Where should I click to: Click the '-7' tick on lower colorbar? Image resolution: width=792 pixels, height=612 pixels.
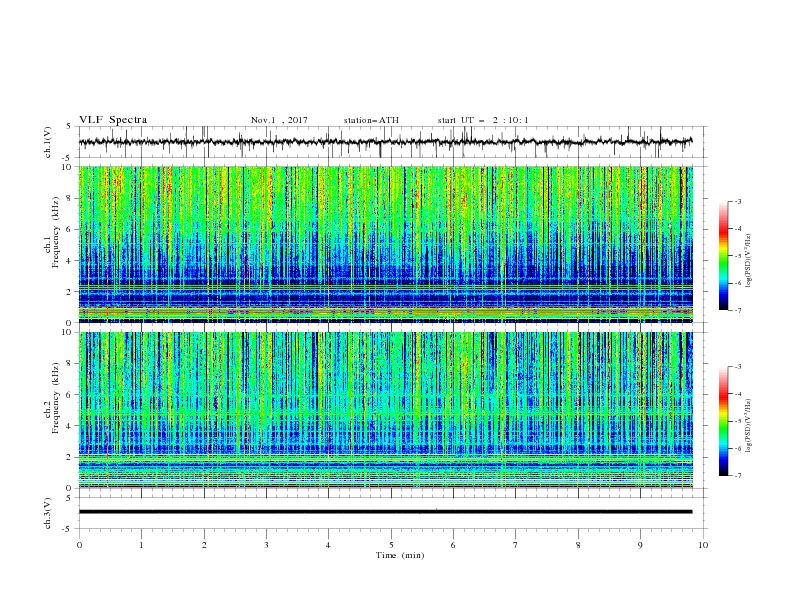point(737,475)
